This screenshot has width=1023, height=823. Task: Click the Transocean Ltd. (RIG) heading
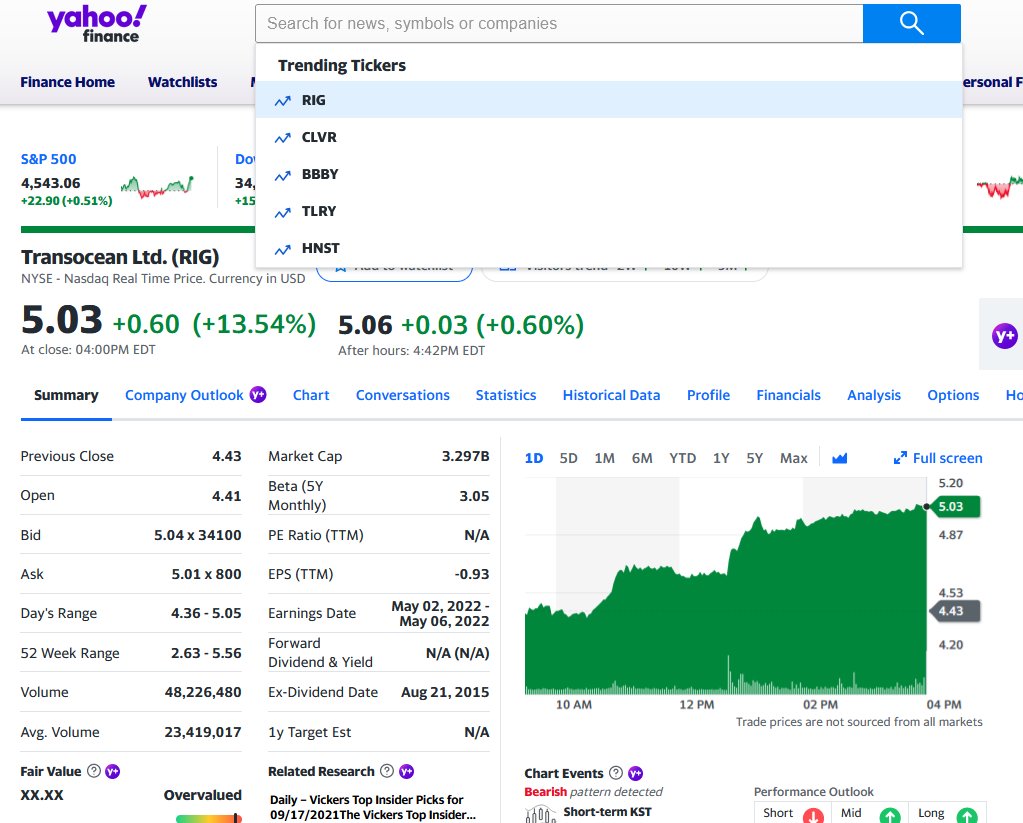click(120, 257)
